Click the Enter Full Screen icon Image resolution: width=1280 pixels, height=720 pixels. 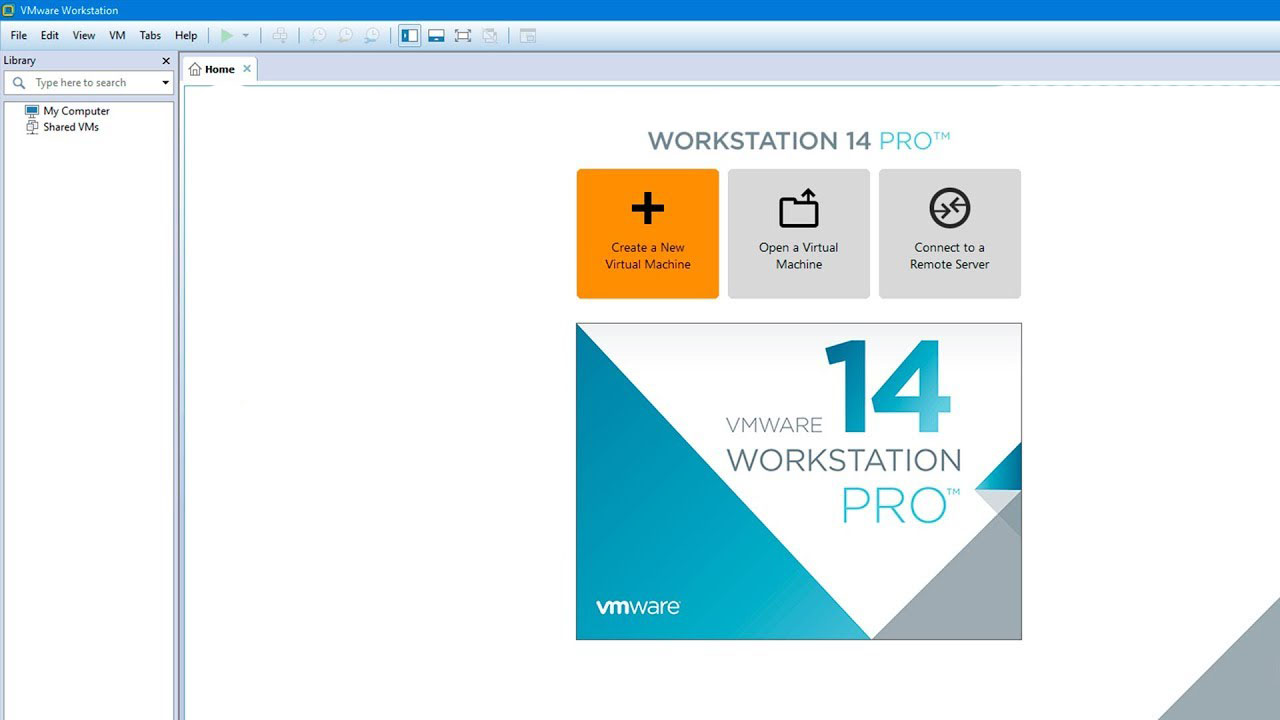[x=463, y=35]
